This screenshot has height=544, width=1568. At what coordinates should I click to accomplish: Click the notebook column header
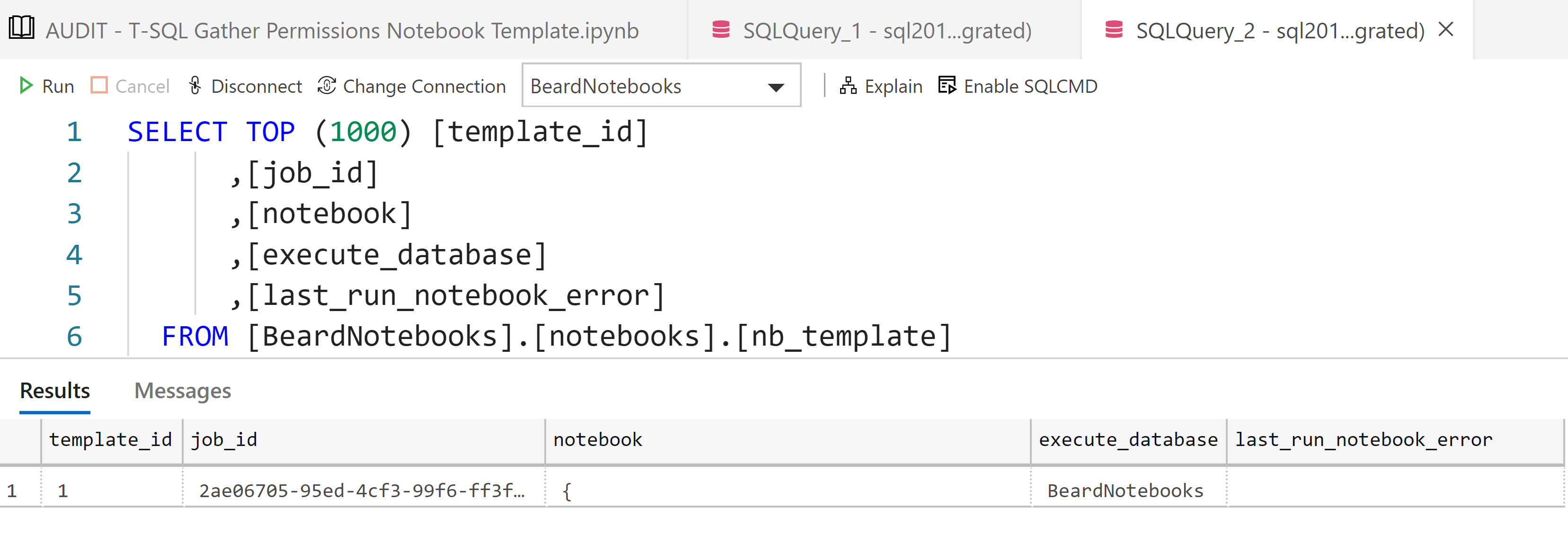coord(597,439)
